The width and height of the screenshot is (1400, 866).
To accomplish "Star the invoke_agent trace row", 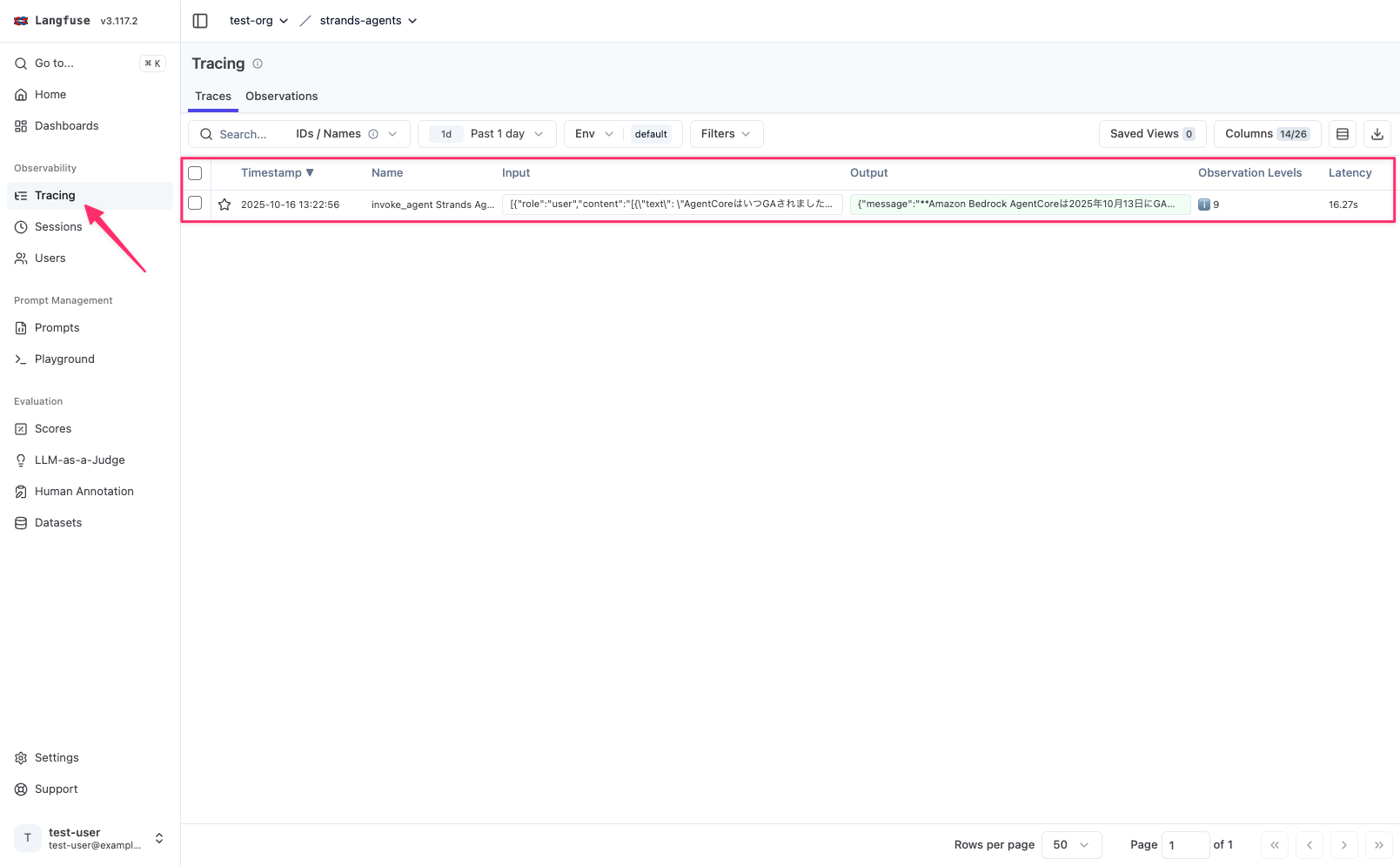I will [x=224, y=205].
